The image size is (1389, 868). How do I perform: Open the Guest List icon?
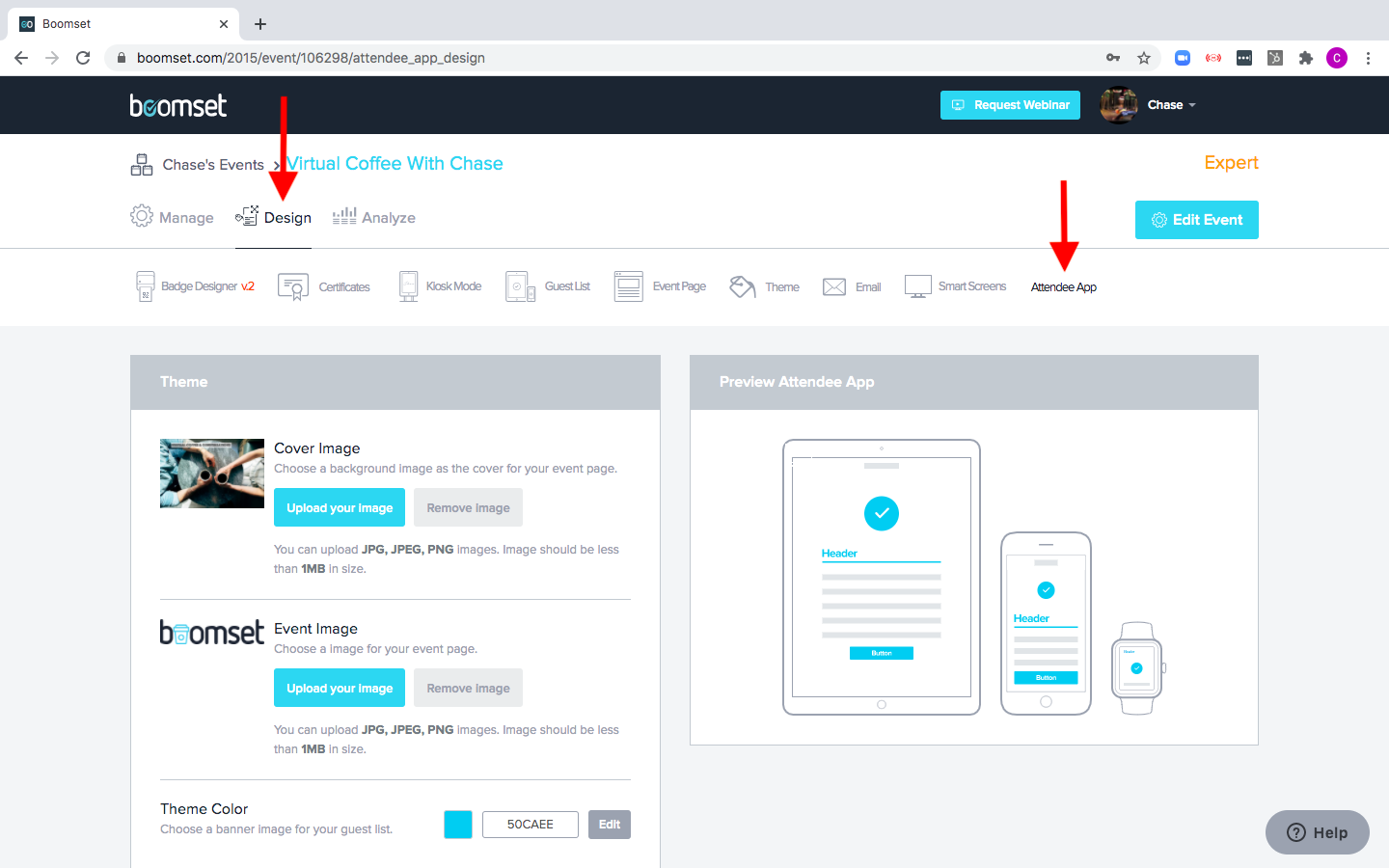[520, 286]
